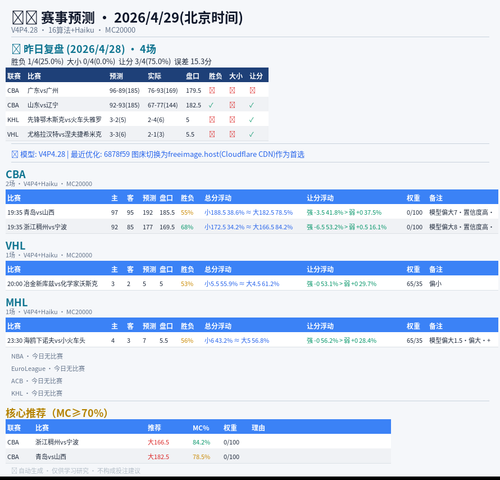
Task: Click the CBA section heading
Action: coord(16,174)
